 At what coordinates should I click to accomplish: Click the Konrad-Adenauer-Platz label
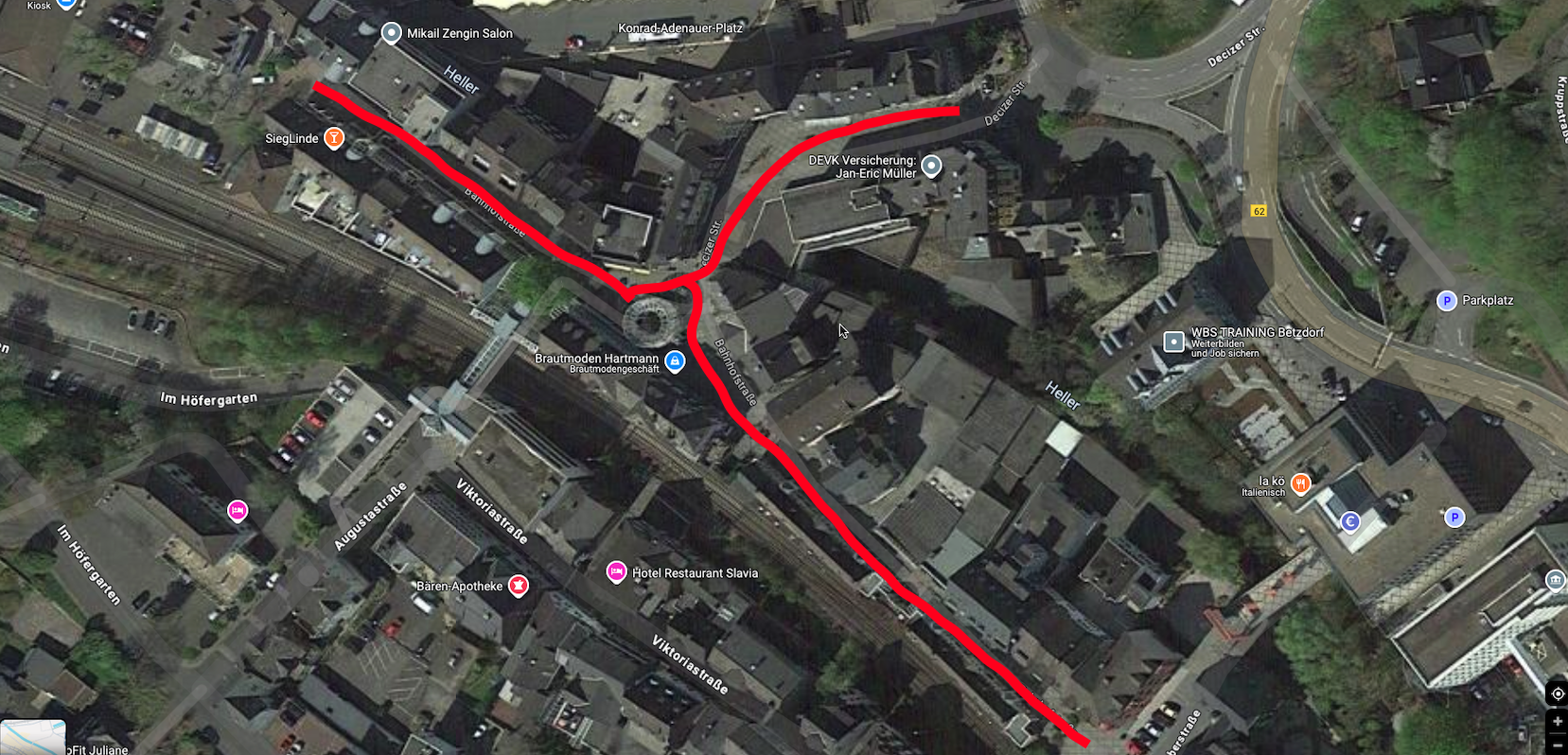tap(680, 27)
